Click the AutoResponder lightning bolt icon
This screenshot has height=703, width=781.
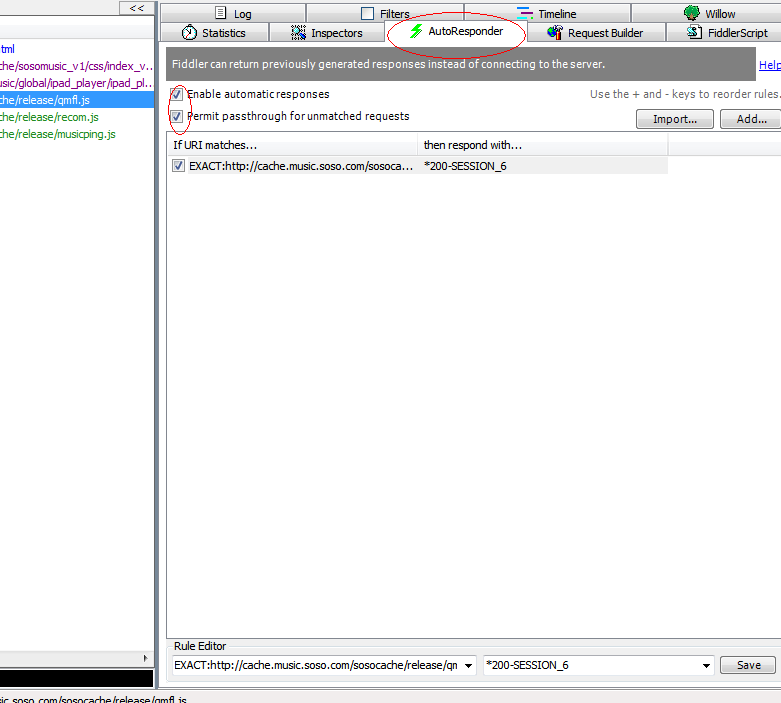pos(416,31)
